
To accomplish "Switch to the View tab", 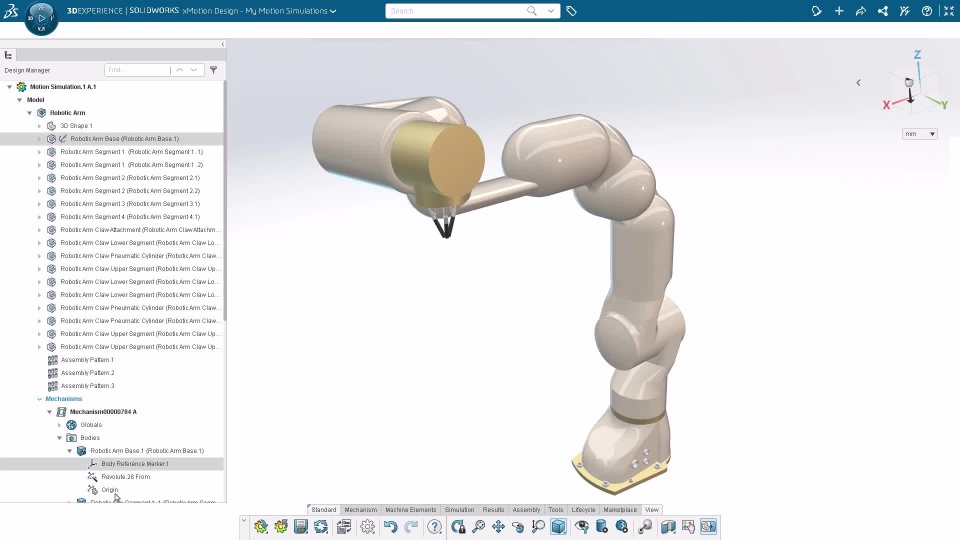I will (x=652, y=509).
